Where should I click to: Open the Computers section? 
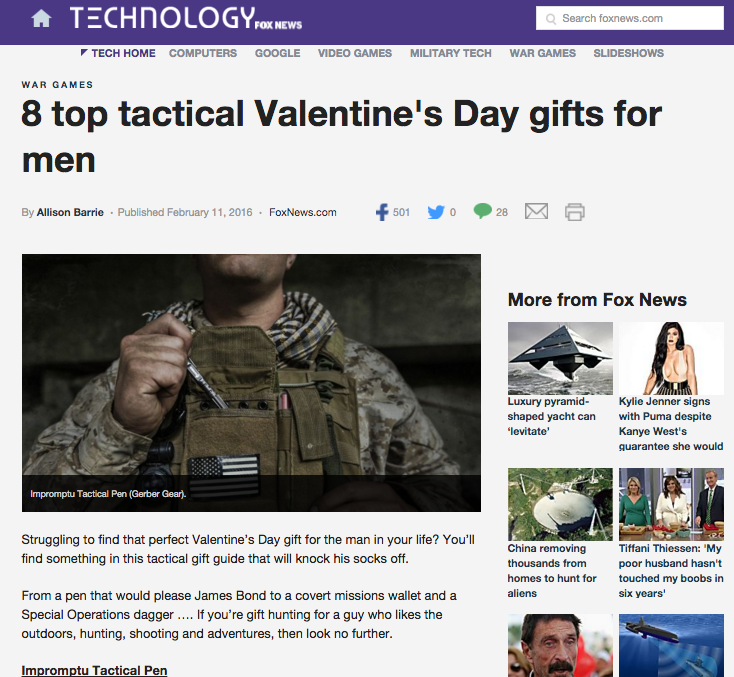(203, 53)
